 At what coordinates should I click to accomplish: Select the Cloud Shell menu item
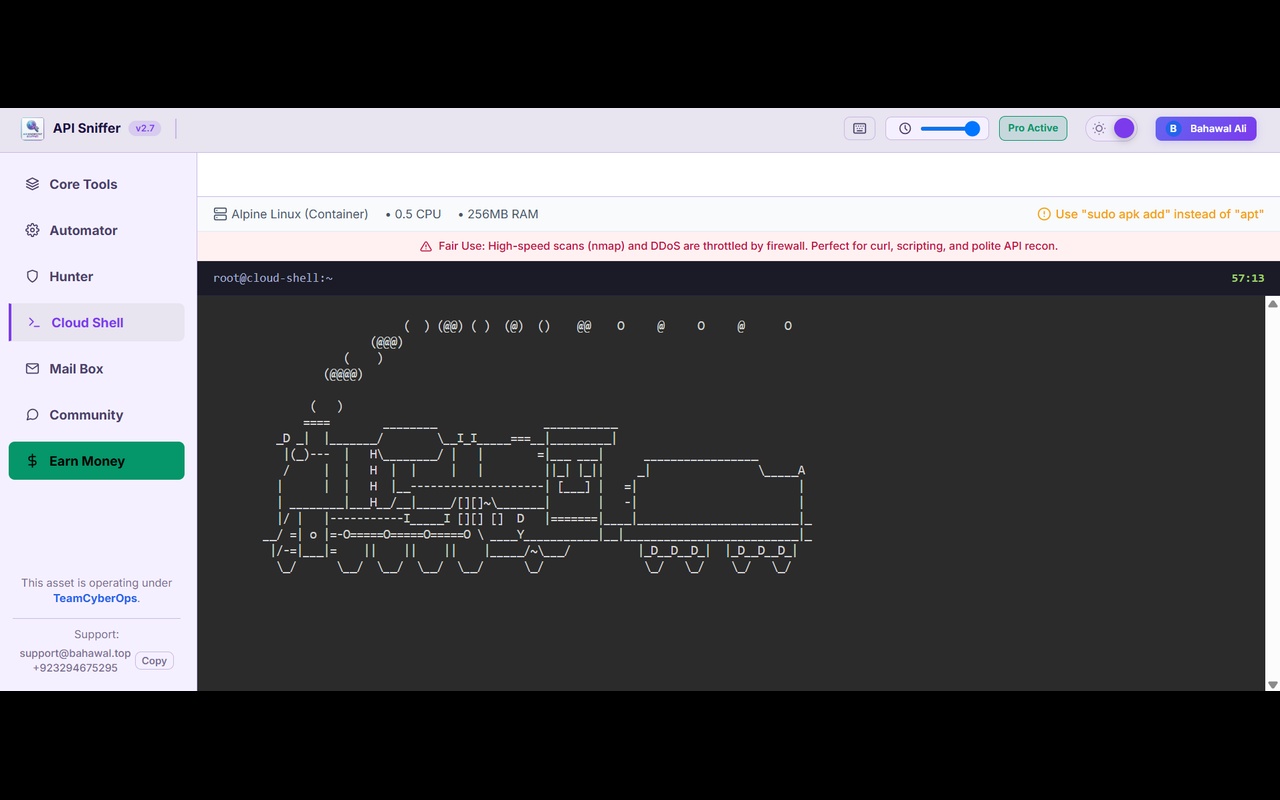pyautogui.click(x=96, y=322)
